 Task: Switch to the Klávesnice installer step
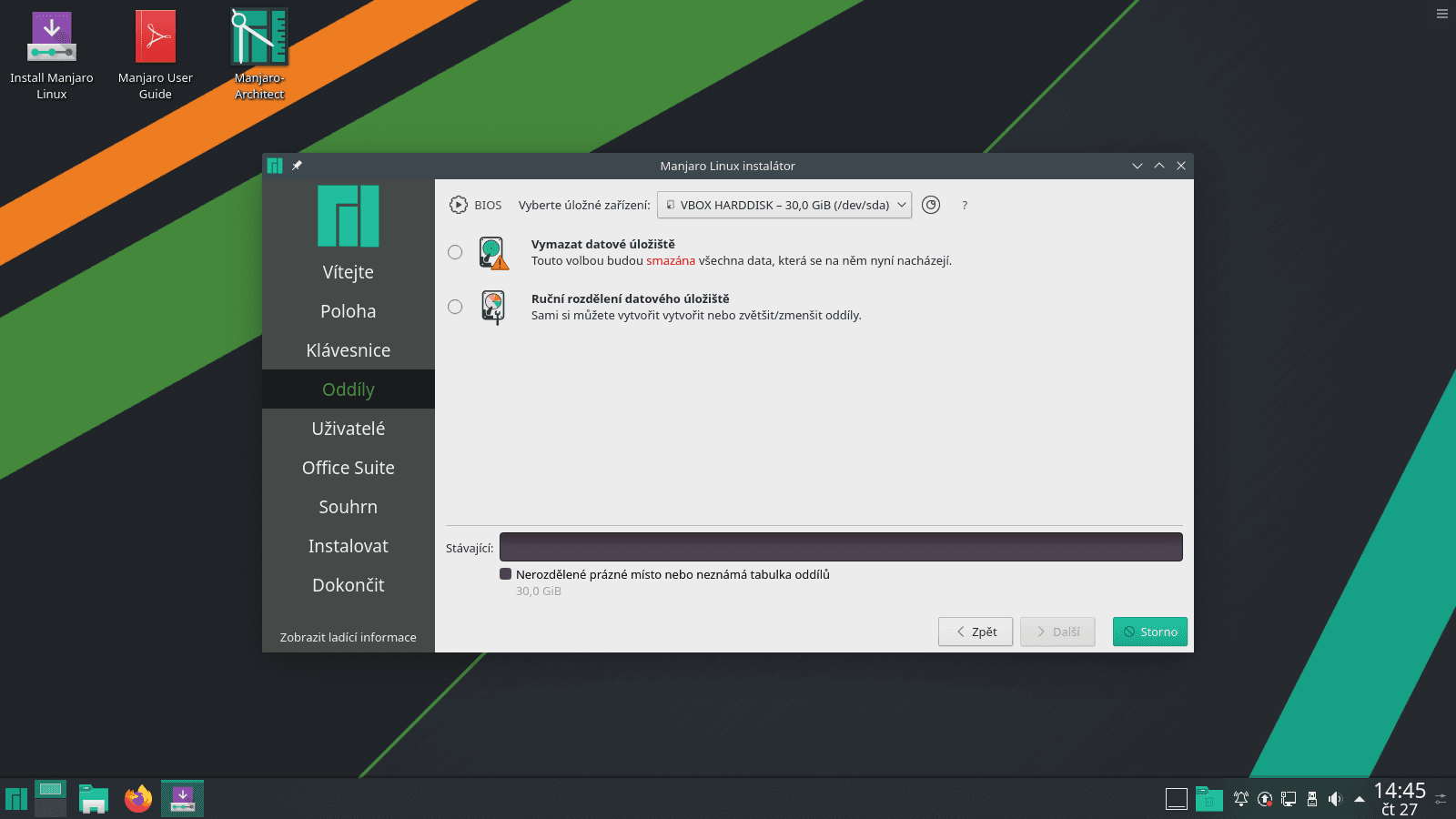click(348, 349)
